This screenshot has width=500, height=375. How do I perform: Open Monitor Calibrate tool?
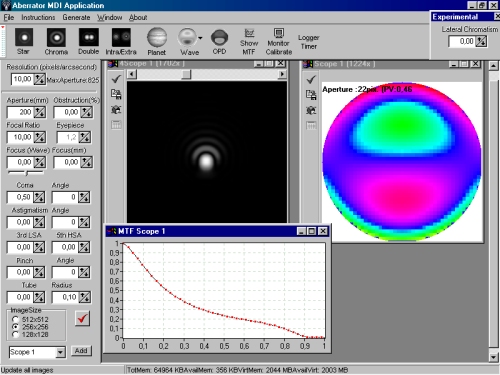(x=279, y=42)
